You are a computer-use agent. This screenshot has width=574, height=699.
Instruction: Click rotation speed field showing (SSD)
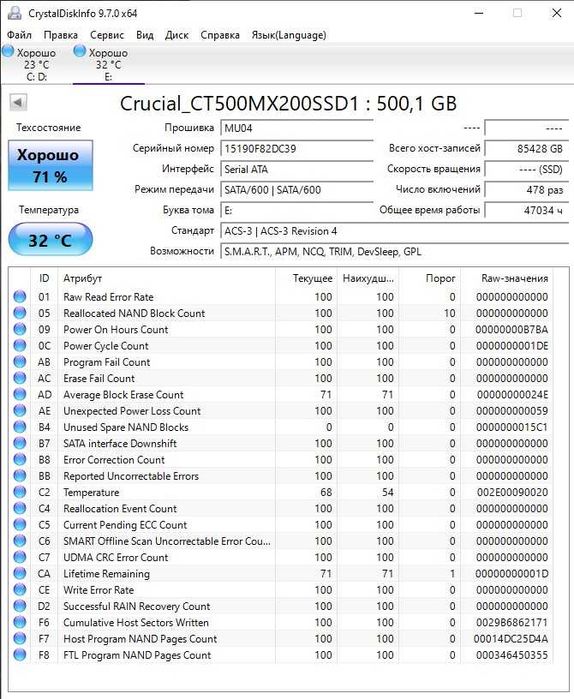click(527, 169)
